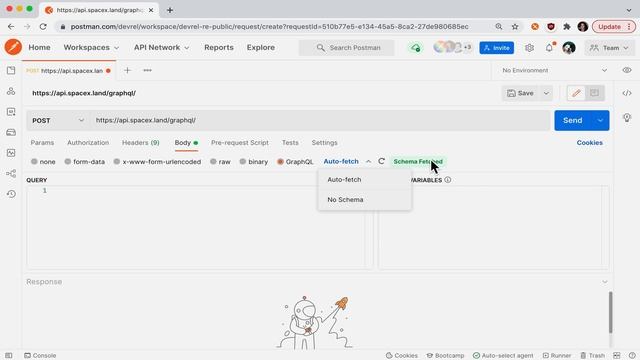
Task: Toggle the two-pane layout icon in status bar
Action: click(617, 356)
